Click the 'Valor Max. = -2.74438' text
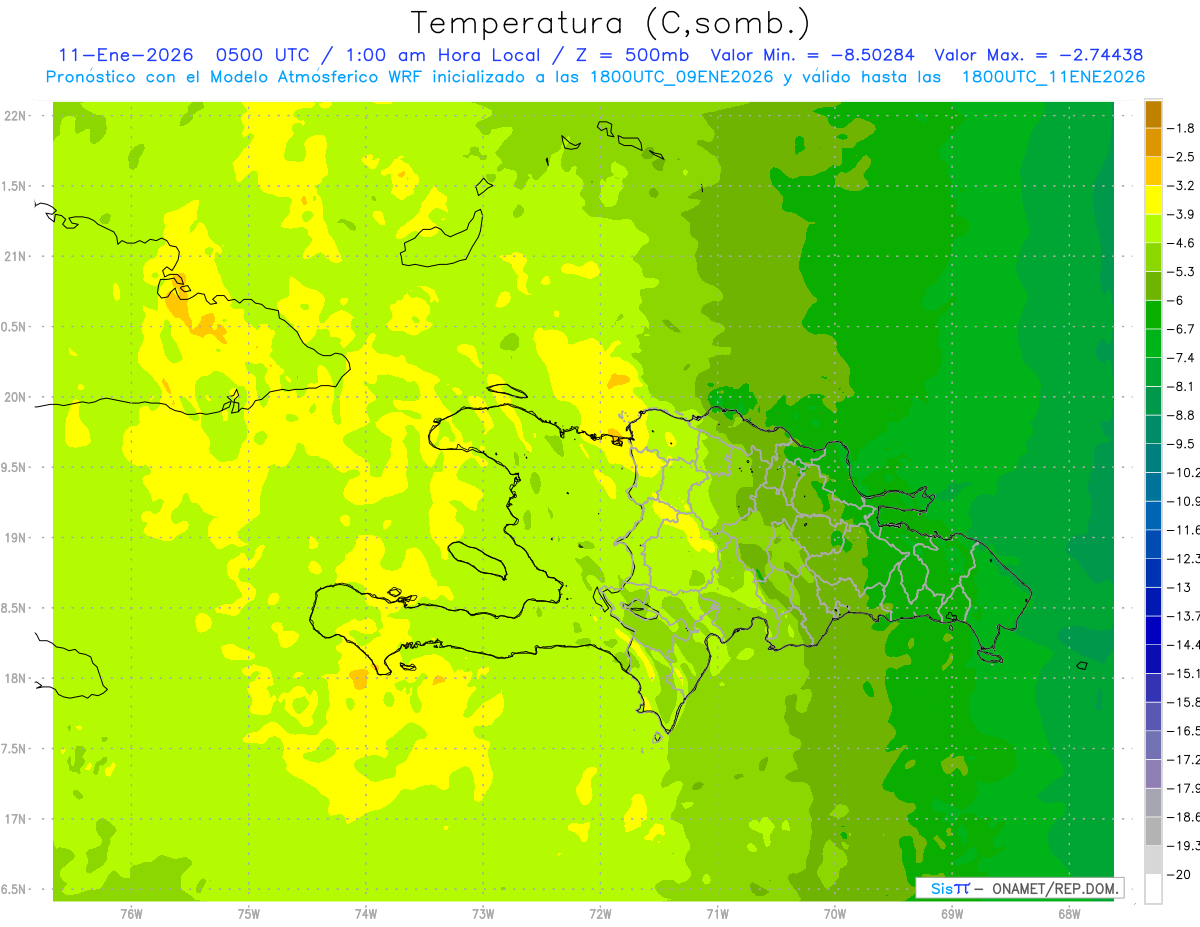This screenshot has width=1200, height=927. click(x=1039, y=55)
